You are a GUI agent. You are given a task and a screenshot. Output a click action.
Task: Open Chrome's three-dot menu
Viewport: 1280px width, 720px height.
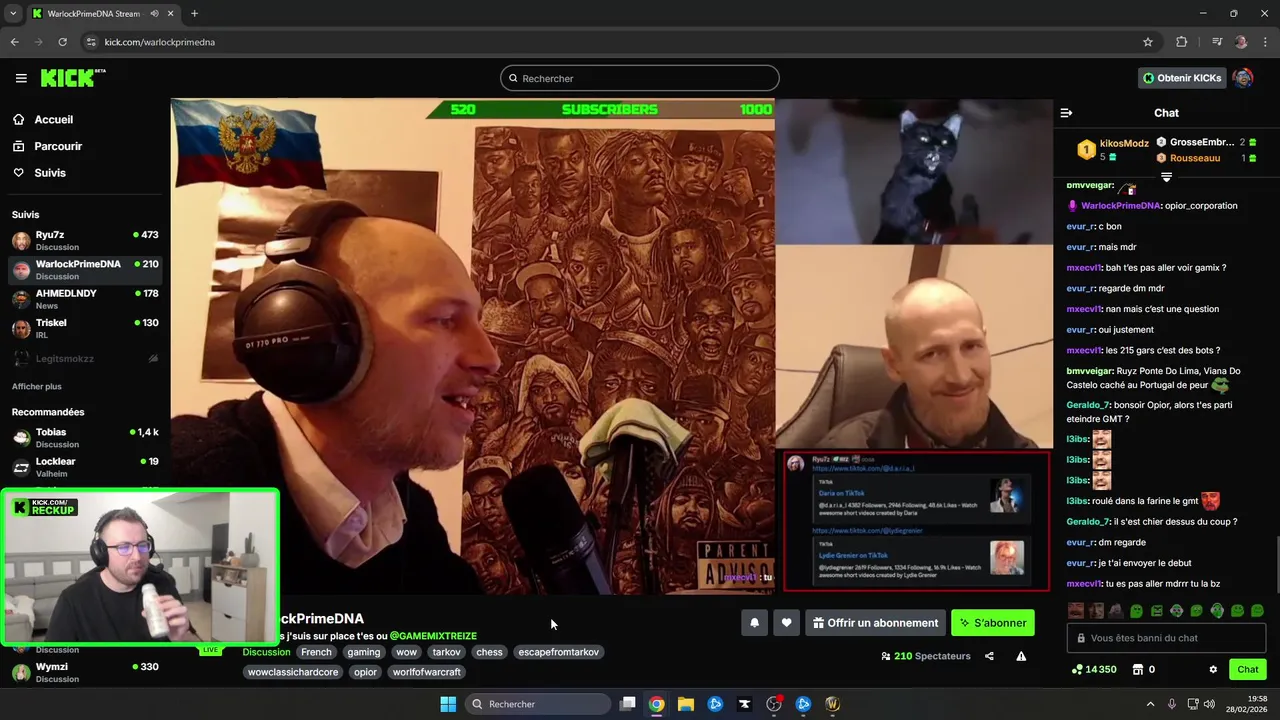click(1266, 42)
